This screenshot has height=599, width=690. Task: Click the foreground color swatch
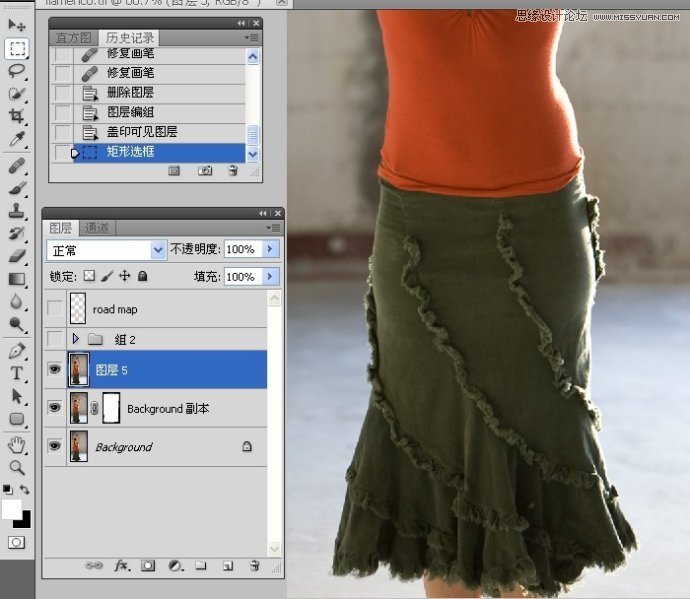pos(11,509)
